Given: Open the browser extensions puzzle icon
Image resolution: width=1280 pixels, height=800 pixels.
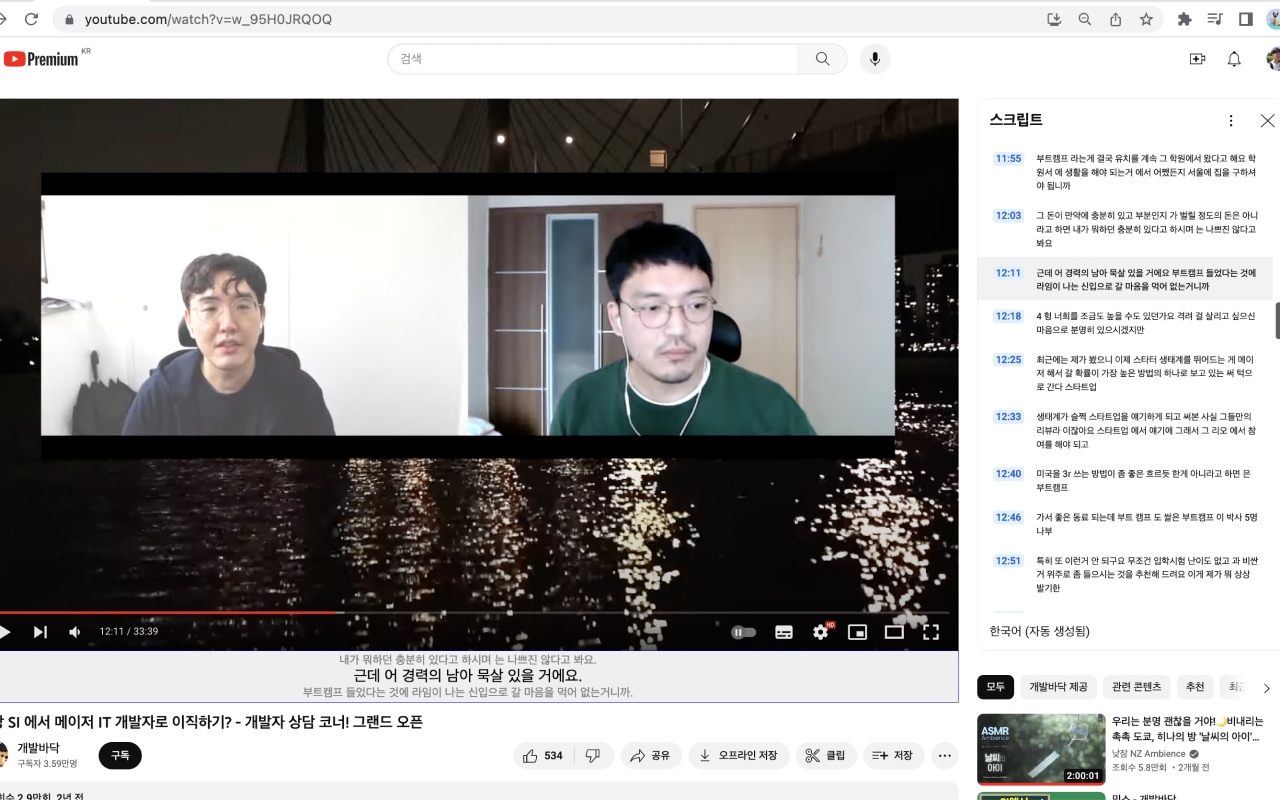Looking at the screenshot, I should tap(1185, 19).
